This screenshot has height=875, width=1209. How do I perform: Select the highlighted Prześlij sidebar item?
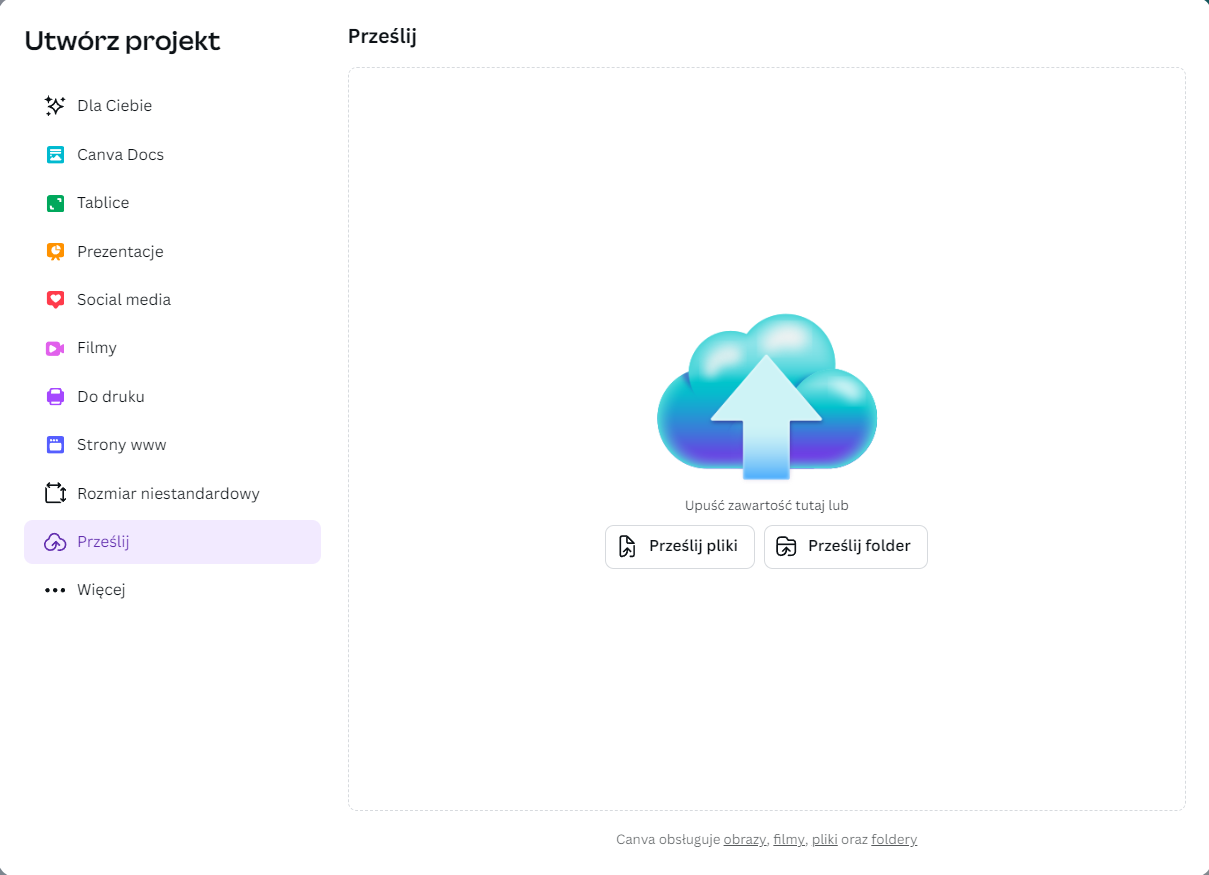172,542
